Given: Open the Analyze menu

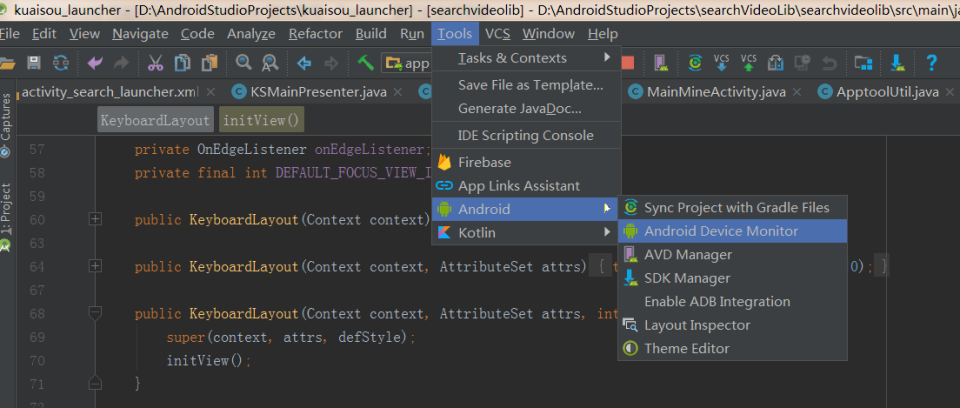Looking at the screenshot, I should pos(252,34).
